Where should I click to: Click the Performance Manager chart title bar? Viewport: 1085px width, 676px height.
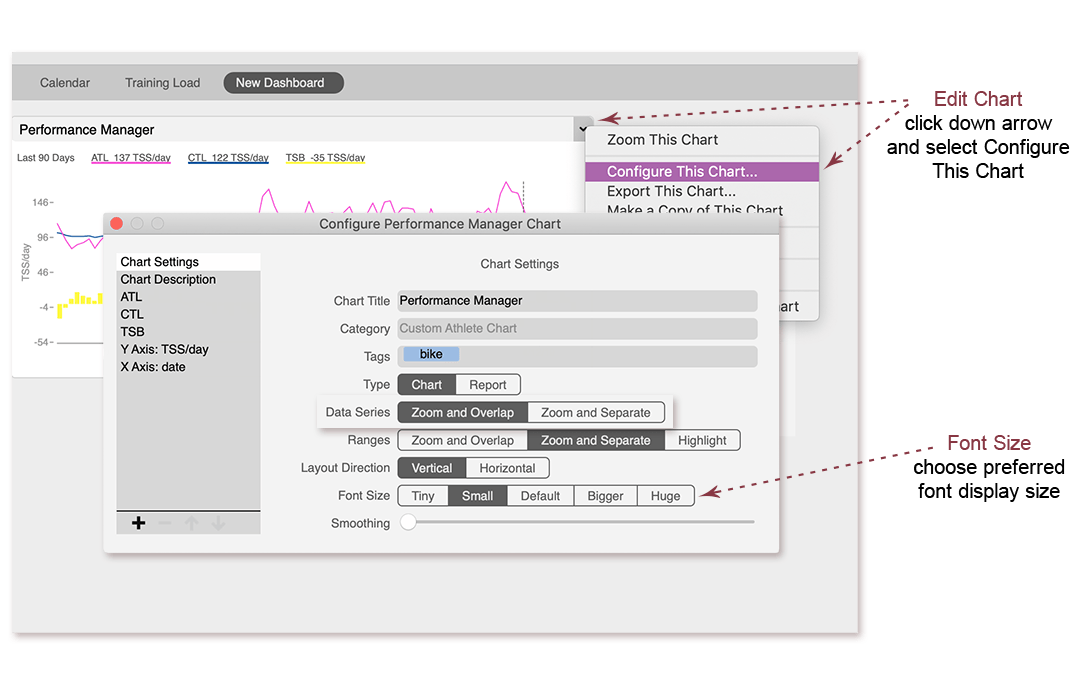coord(293,129)
